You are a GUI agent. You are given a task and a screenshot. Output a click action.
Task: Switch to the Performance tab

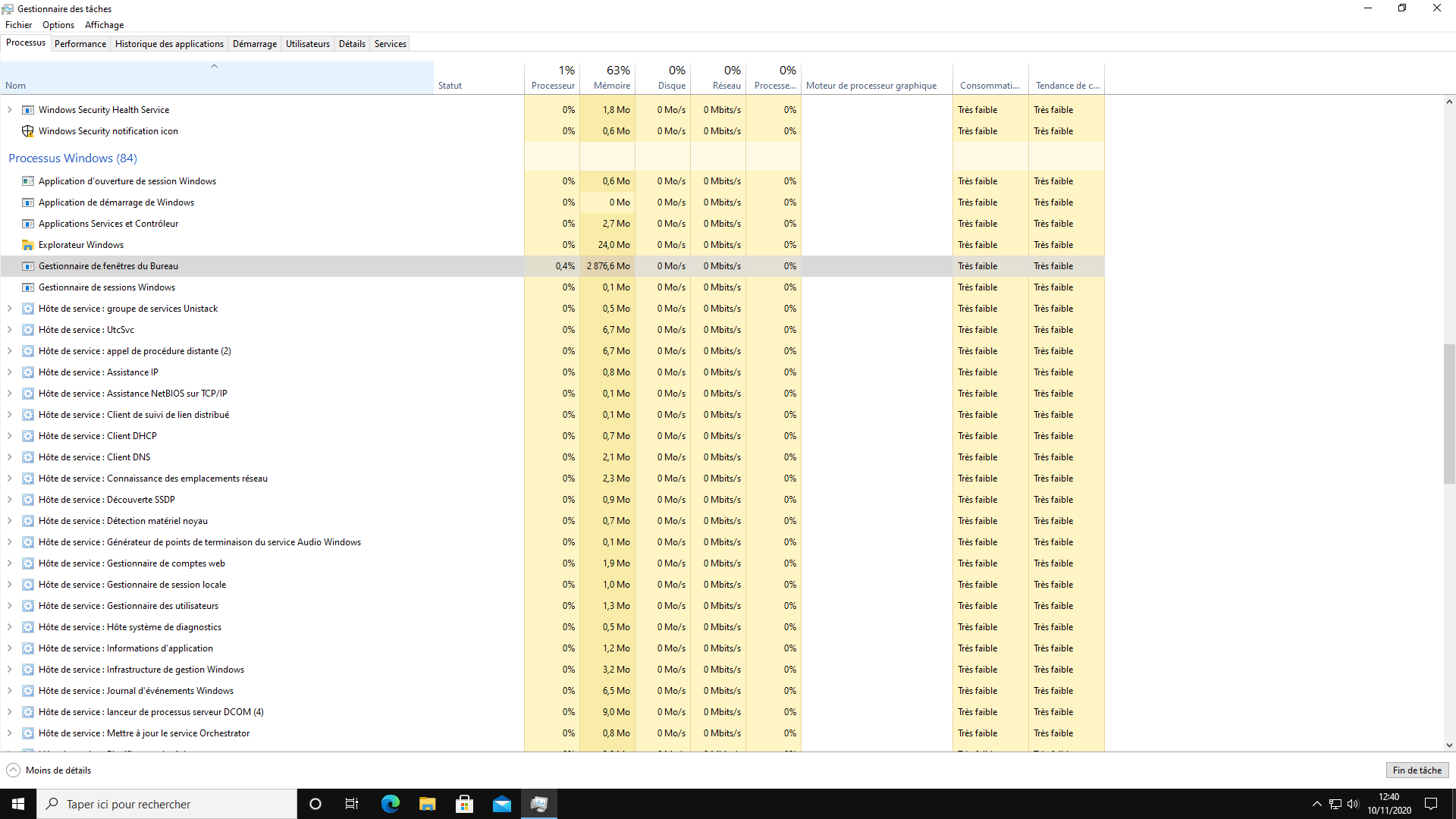[80, 44]
